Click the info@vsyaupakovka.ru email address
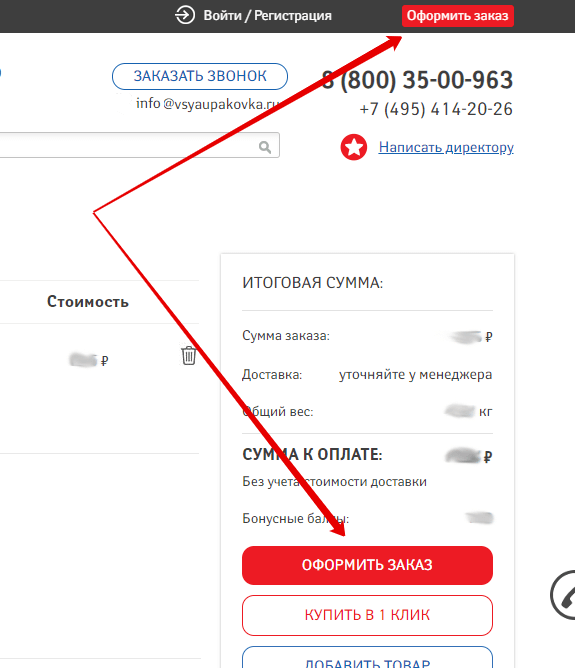This screenshot has height=668, width=575. (x=208, y=104)
